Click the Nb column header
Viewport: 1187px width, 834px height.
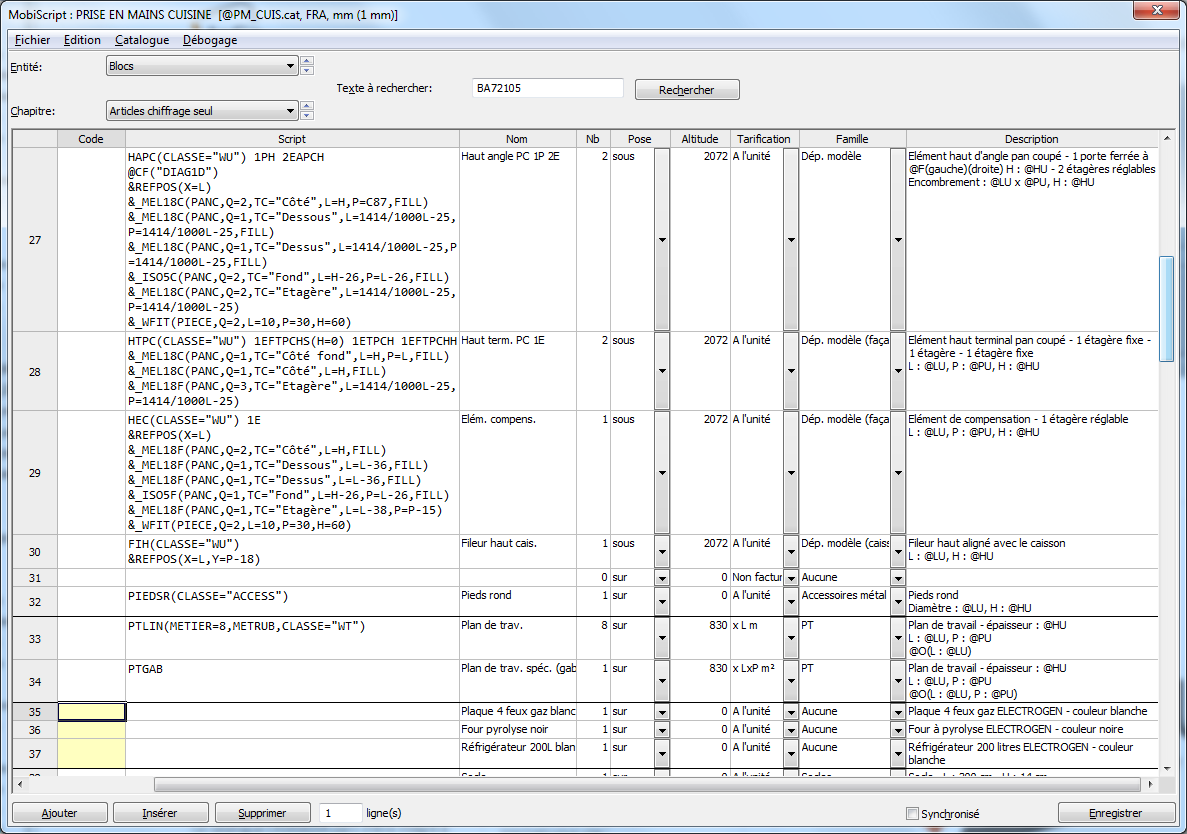[x=593, y=138]
